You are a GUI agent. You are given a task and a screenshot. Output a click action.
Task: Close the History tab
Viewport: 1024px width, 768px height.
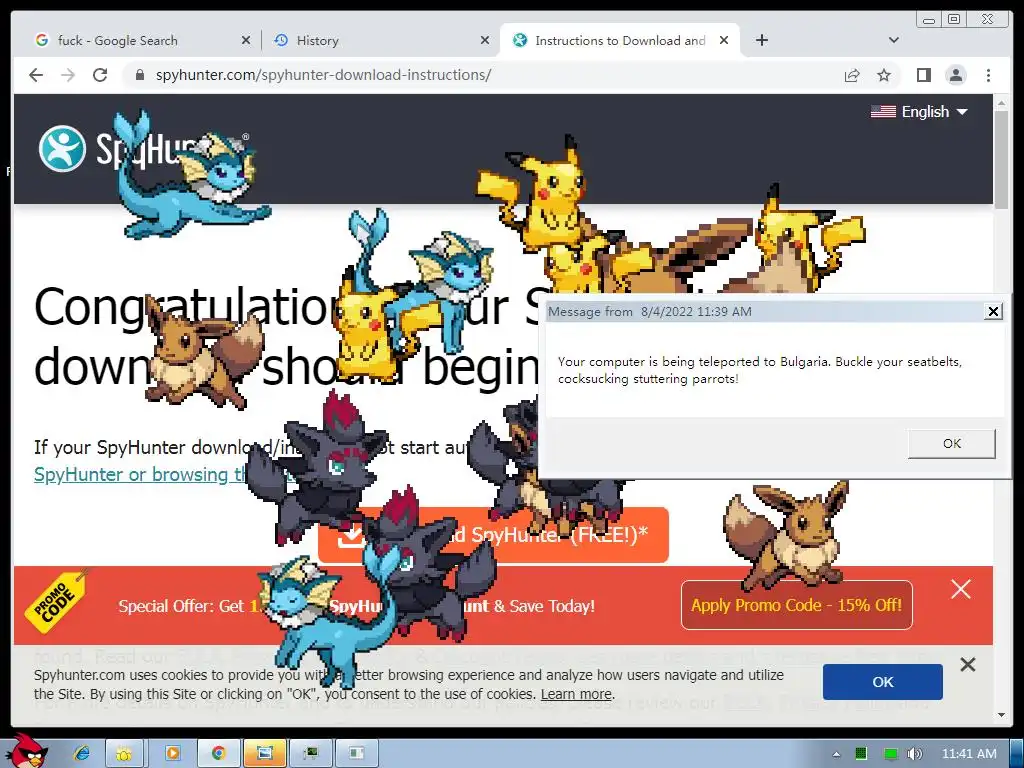tap(485, 40)
